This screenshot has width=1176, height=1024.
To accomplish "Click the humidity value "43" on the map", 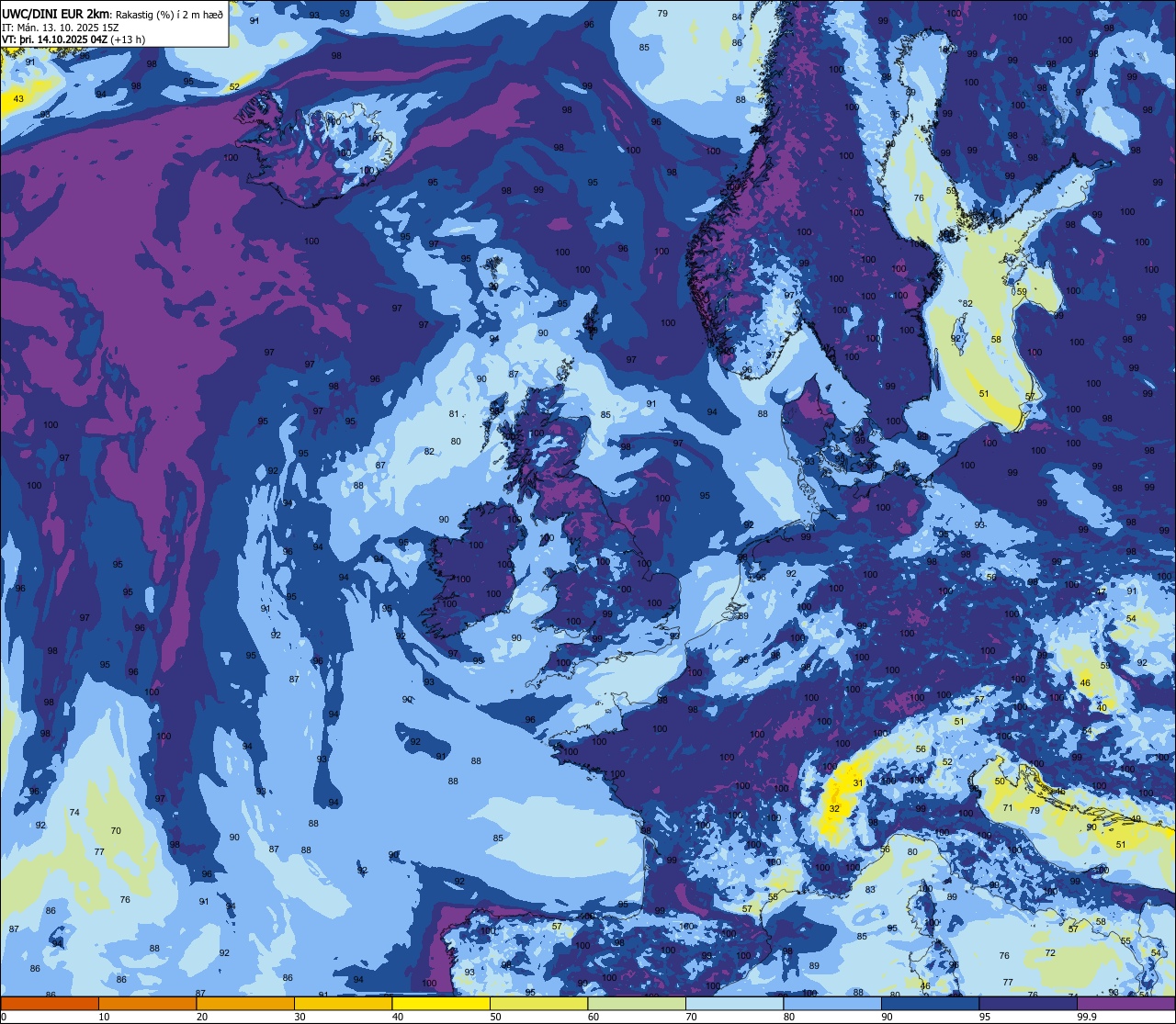I will click(18, 98).
